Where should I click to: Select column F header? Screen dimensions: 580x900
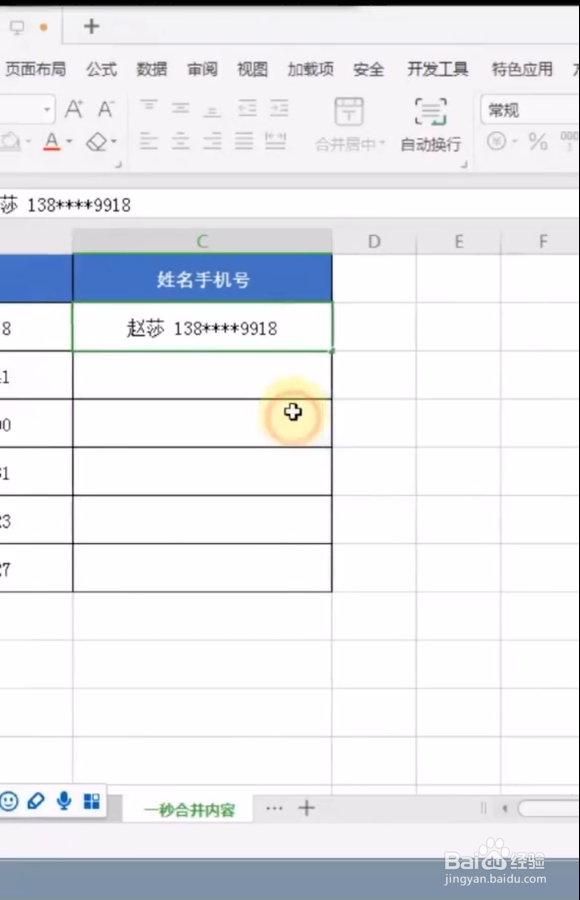[543, 242]
